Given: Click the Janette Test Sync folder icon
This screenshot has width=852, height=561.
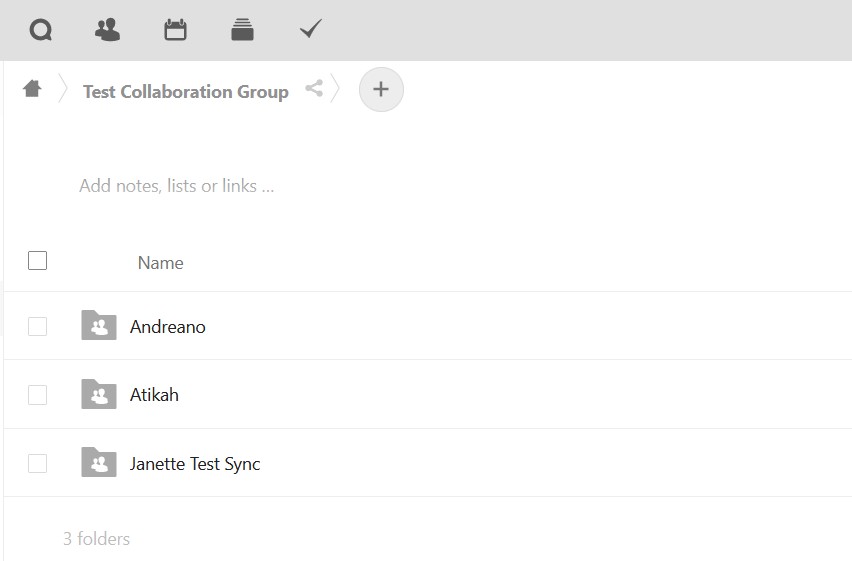Looking at the screenshot, I should [99, 463].
